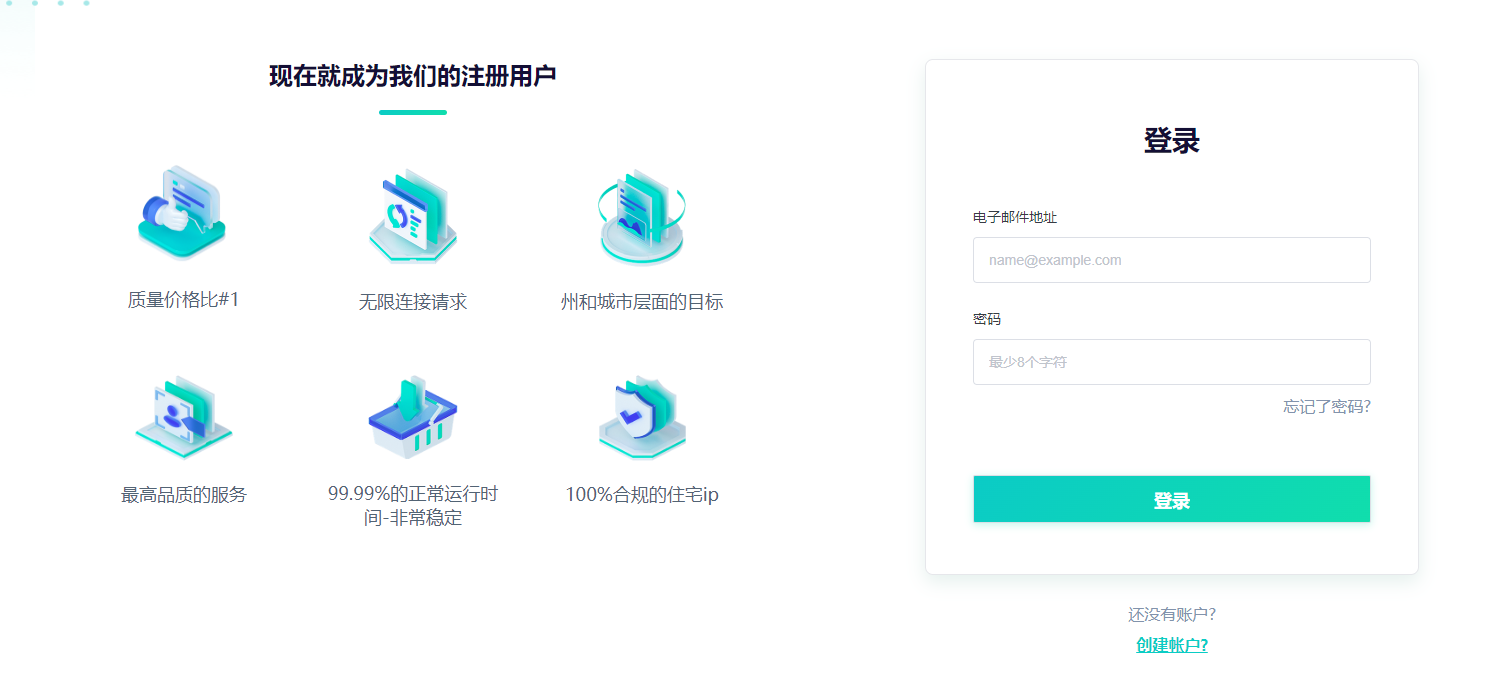Click the 州和城市层面的目标 text label

(x=641, y=302)
